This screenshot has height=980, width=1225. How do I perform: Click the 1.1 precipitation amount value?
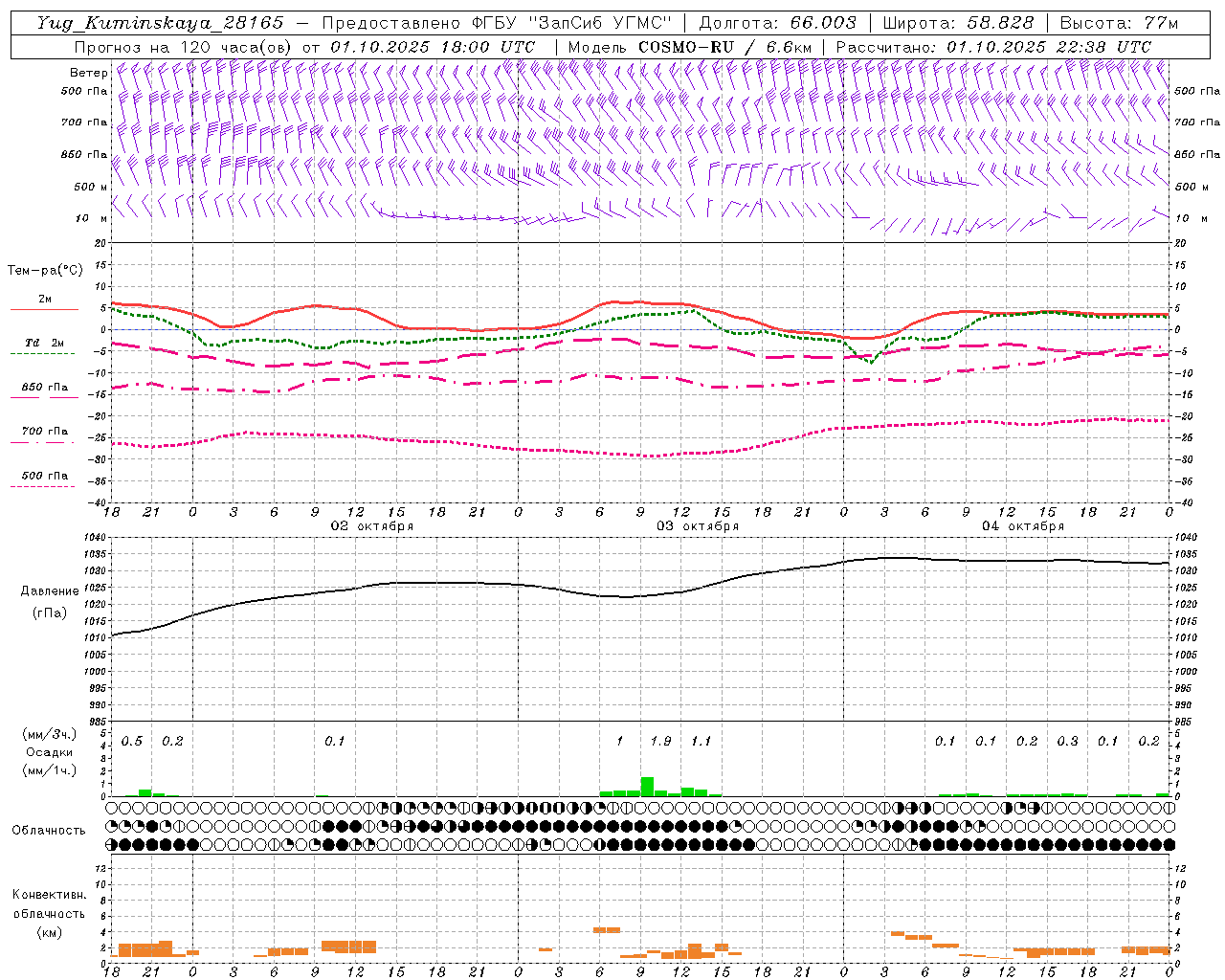click(701, 742)
